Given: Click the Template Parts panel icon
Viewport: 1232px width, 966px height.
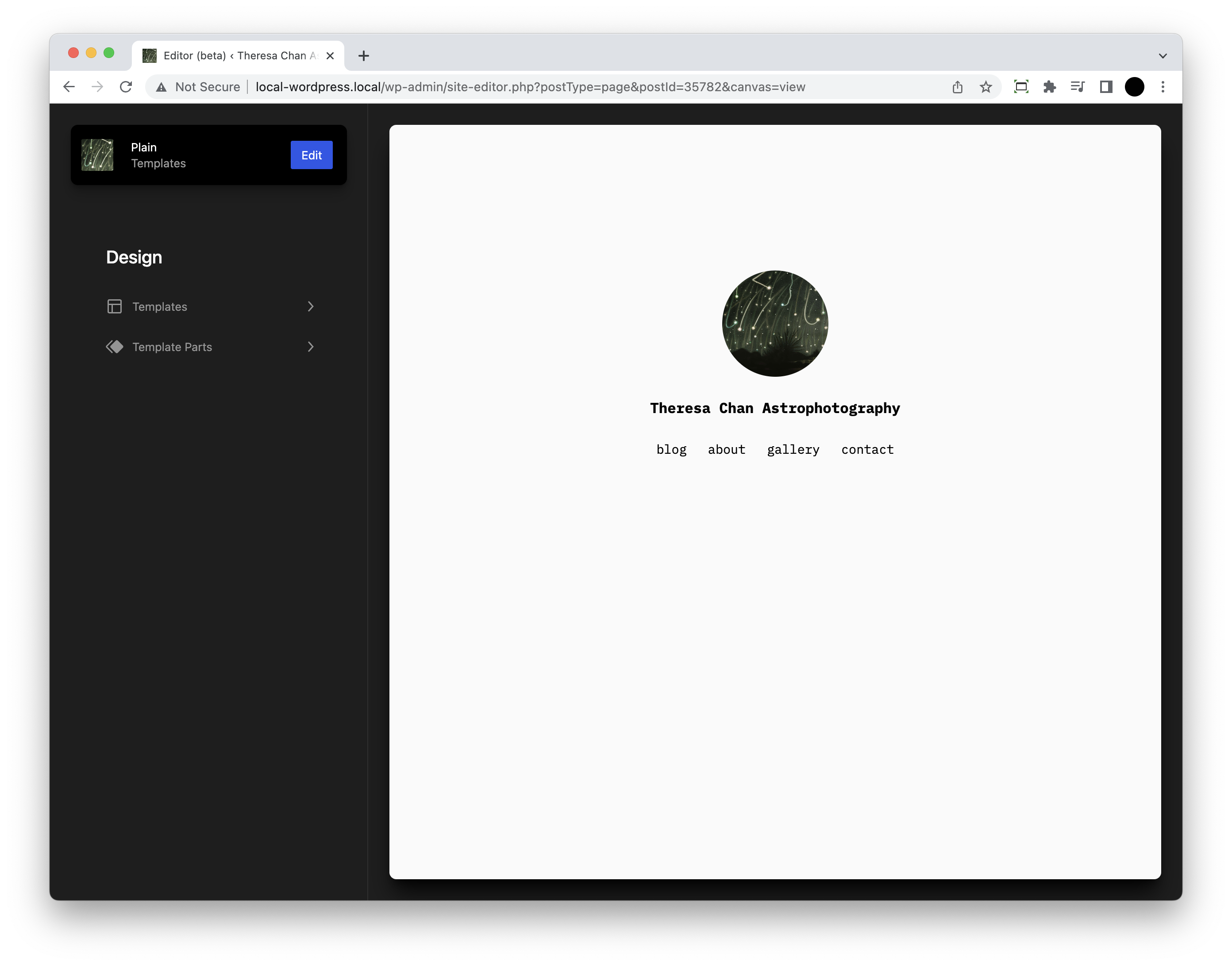Looking at the screenshot, I should 115,347.
